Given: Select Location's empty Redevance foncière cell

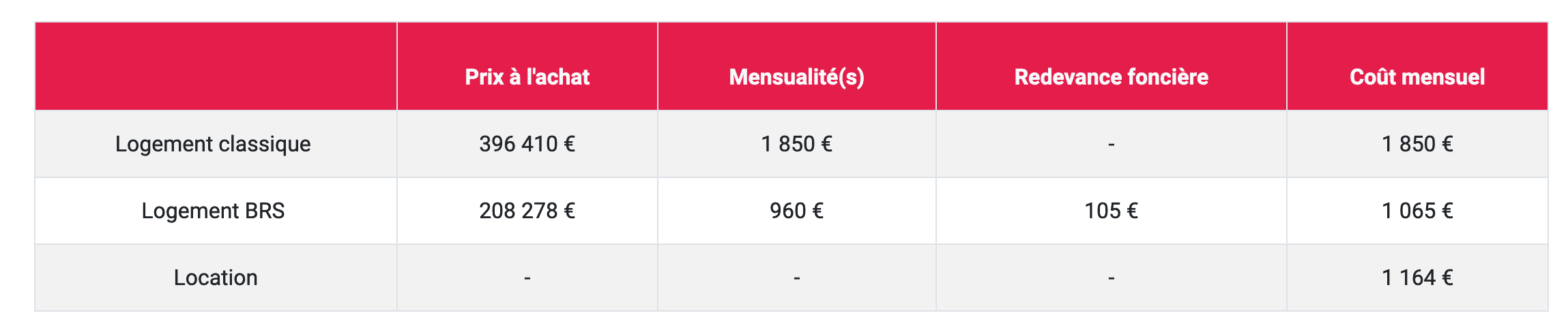Looking at the screenshot, I should 1111,278.
